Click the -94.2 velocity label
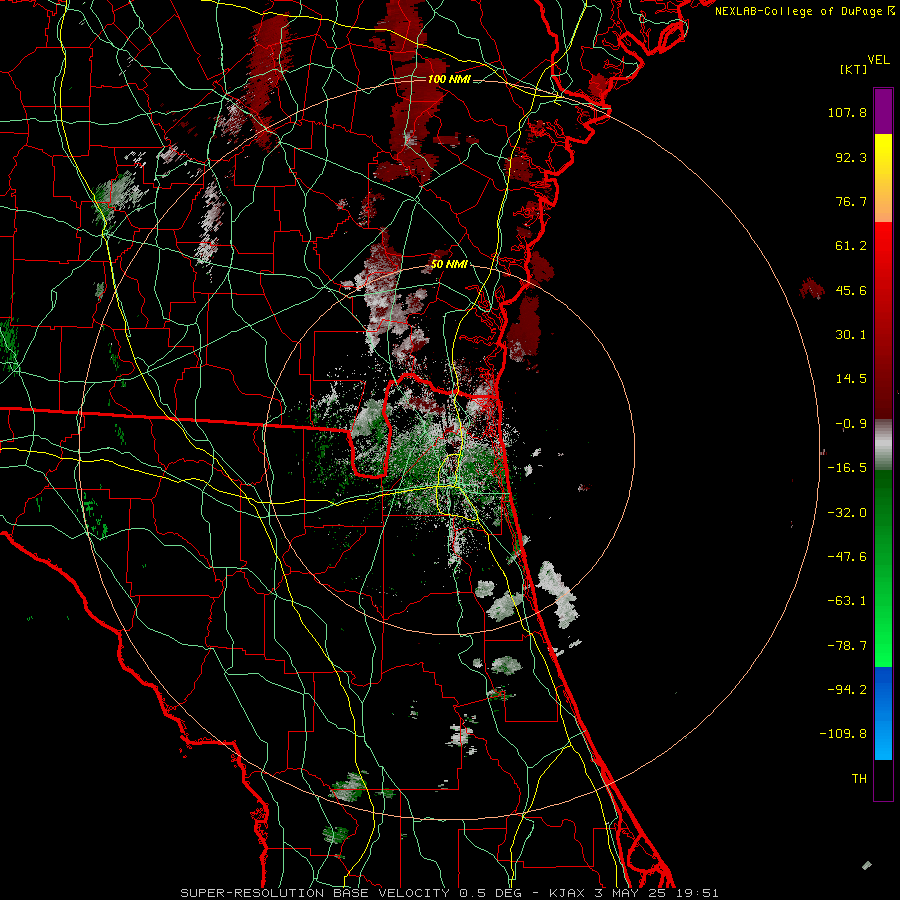Viewport: 900px width, 900px height. pos(847,690)
